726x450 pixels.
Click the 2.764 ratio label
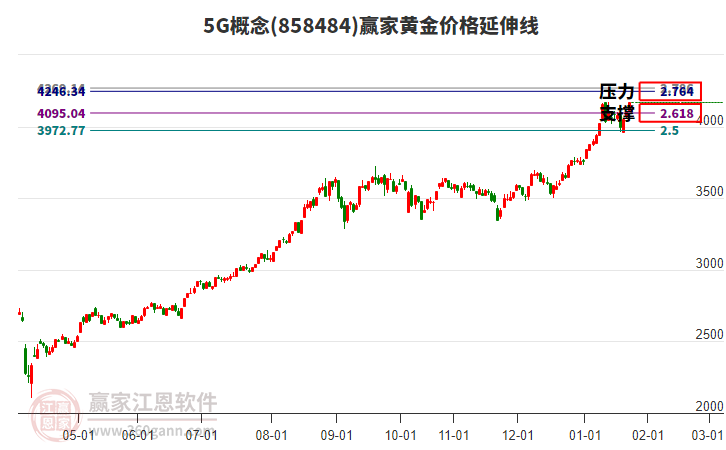pyautogui.click(x=676, y=91)
